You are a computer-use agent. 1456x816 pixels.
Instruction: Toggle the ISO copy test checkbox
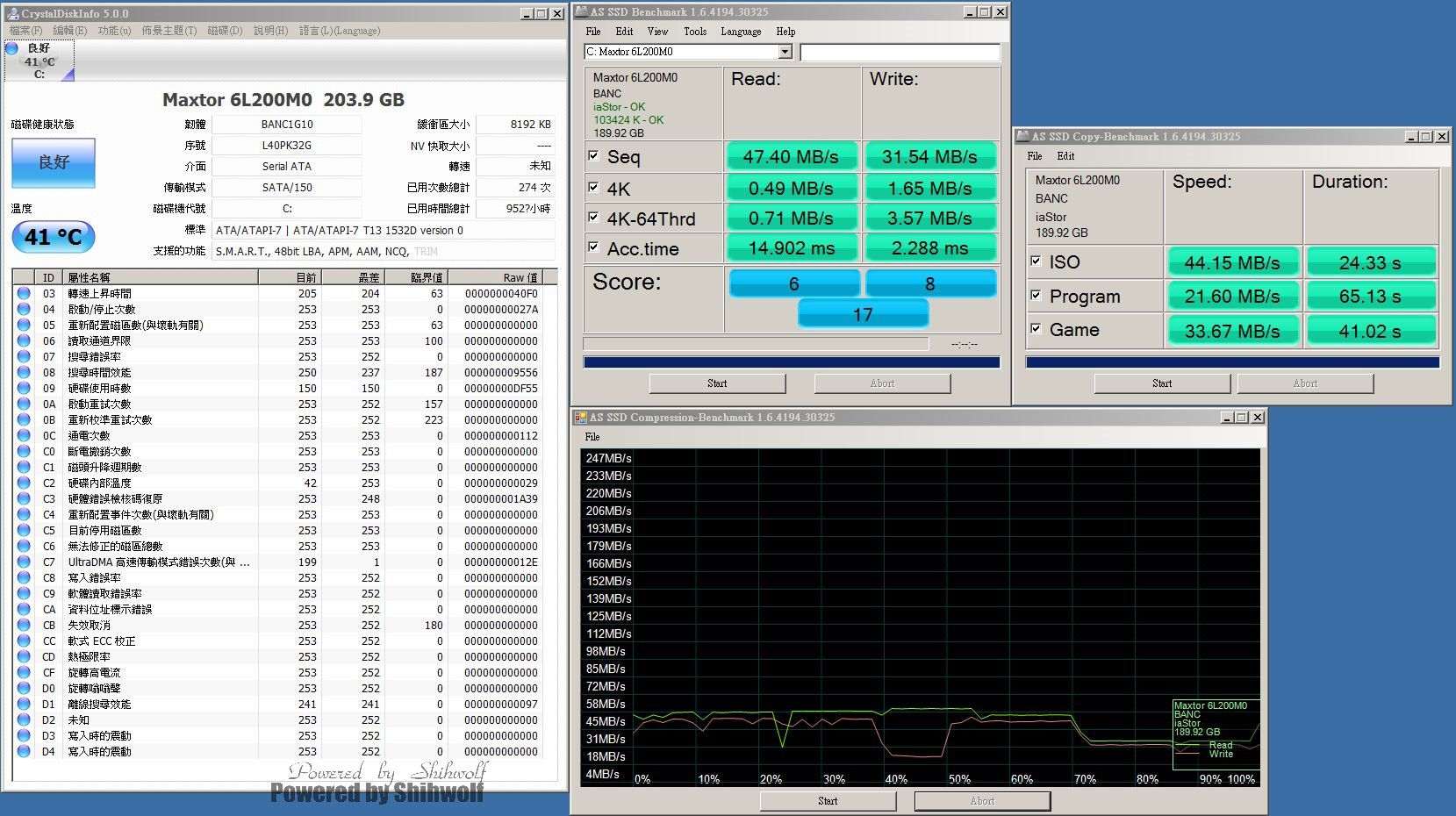[x=1036, y=261]
